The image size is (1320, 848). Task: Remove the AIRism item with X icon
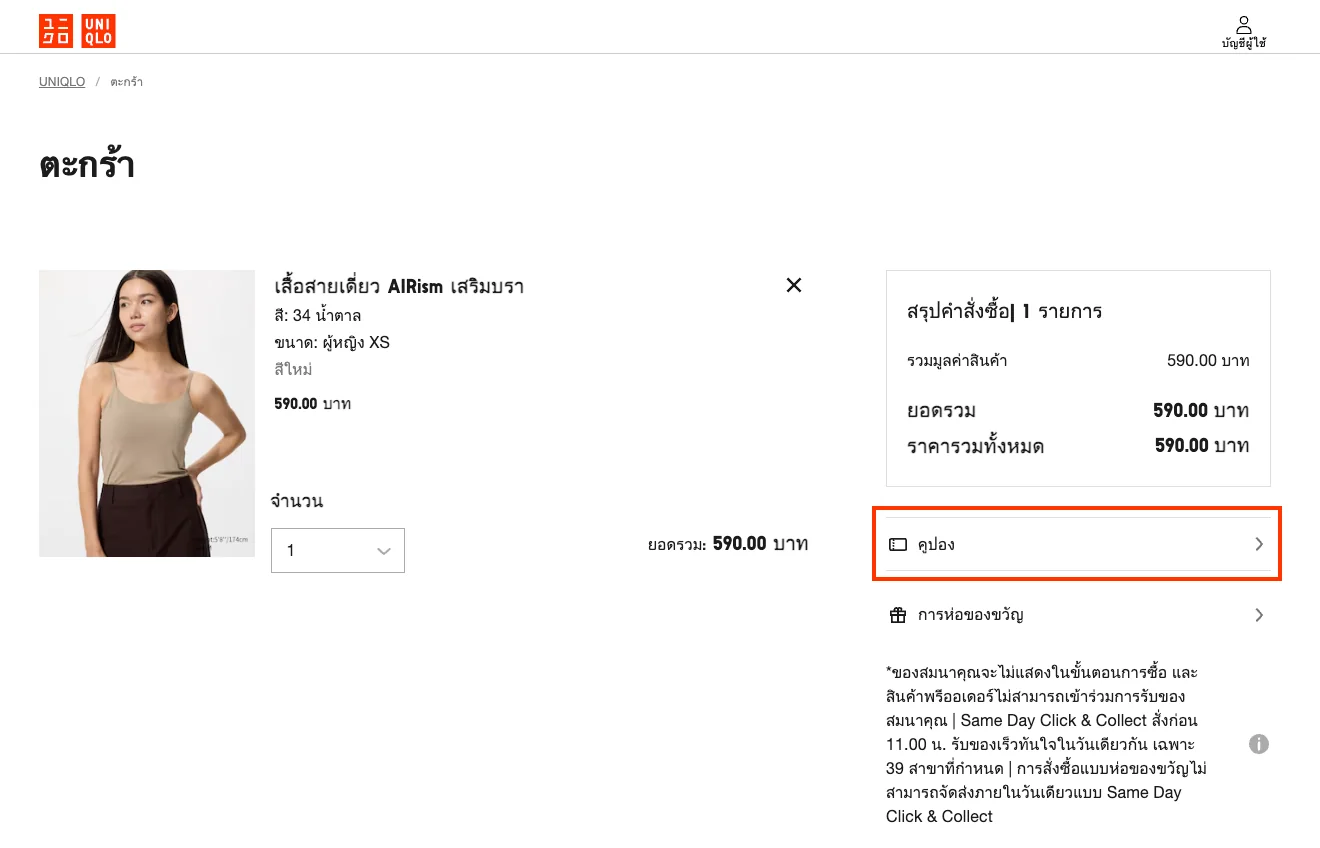click(794, 285)
